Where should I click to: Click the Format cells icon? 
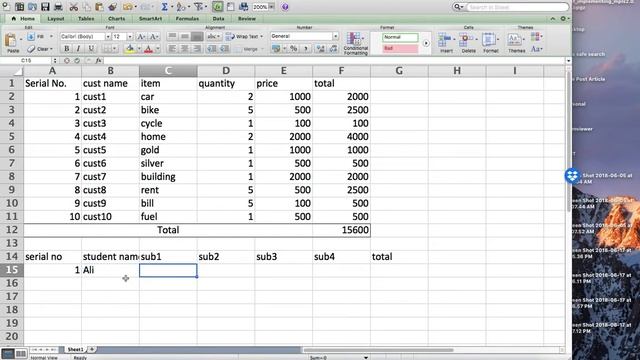pyautogui.click(x=488, y=40)
